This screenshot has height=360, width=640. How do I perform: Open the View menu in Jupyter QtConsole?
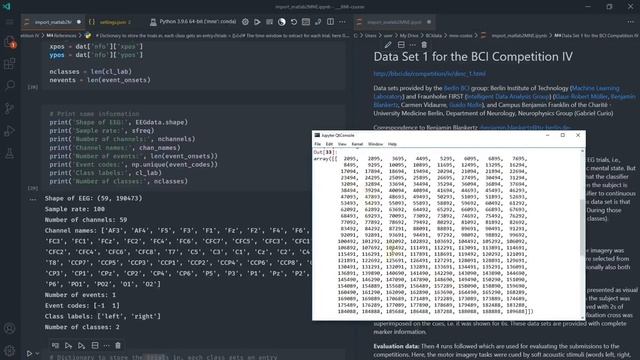point(342,144)
